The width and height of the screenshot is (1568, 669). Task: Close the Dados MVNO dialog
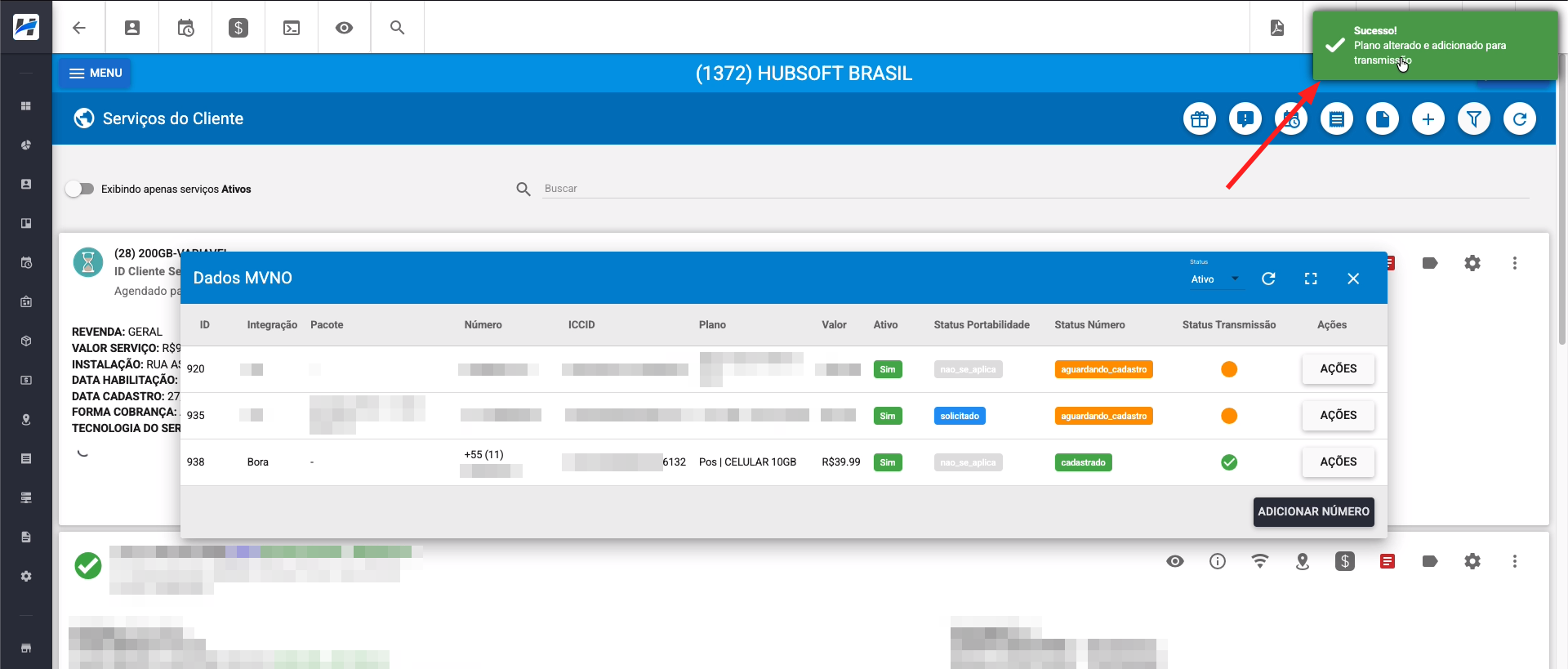point(1353,279)
